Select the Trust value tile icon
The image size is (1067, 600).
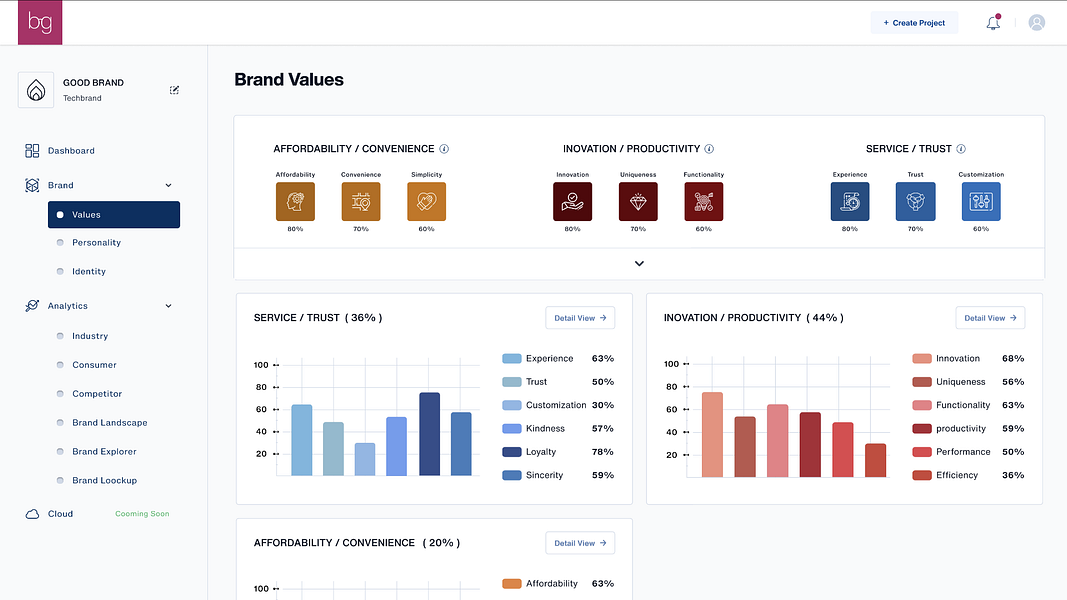[915, 201]
